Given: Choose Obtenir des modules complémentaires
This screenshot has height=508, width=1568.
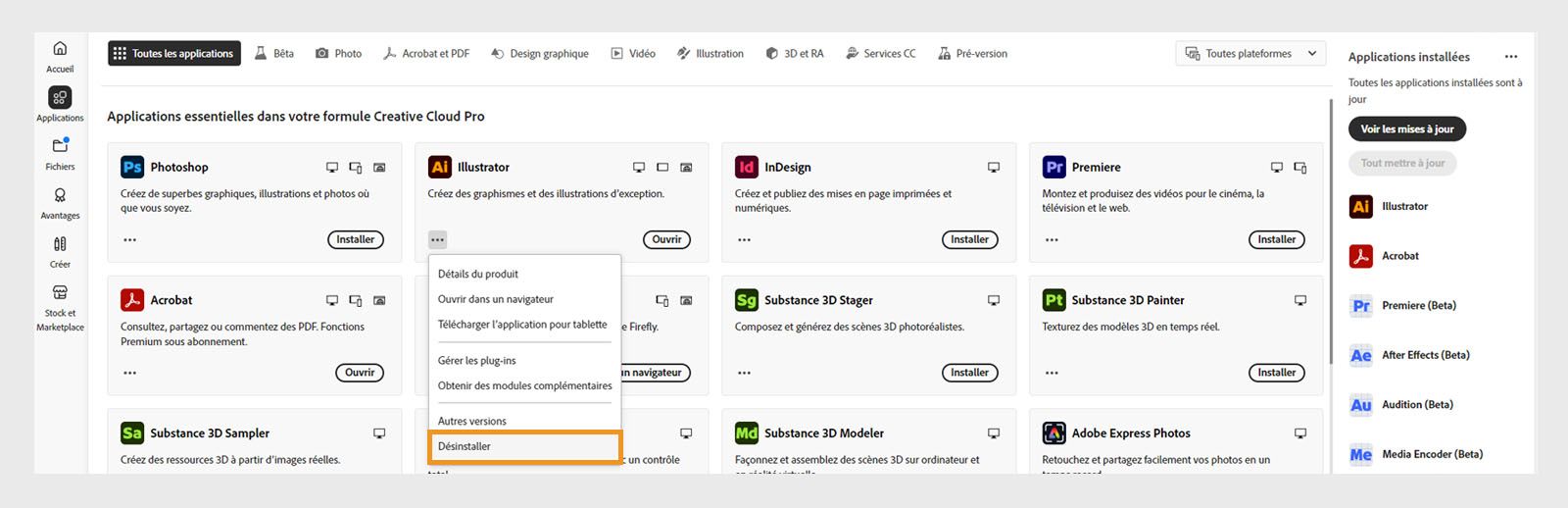Looking at the screenshot, I should [524, 385].
